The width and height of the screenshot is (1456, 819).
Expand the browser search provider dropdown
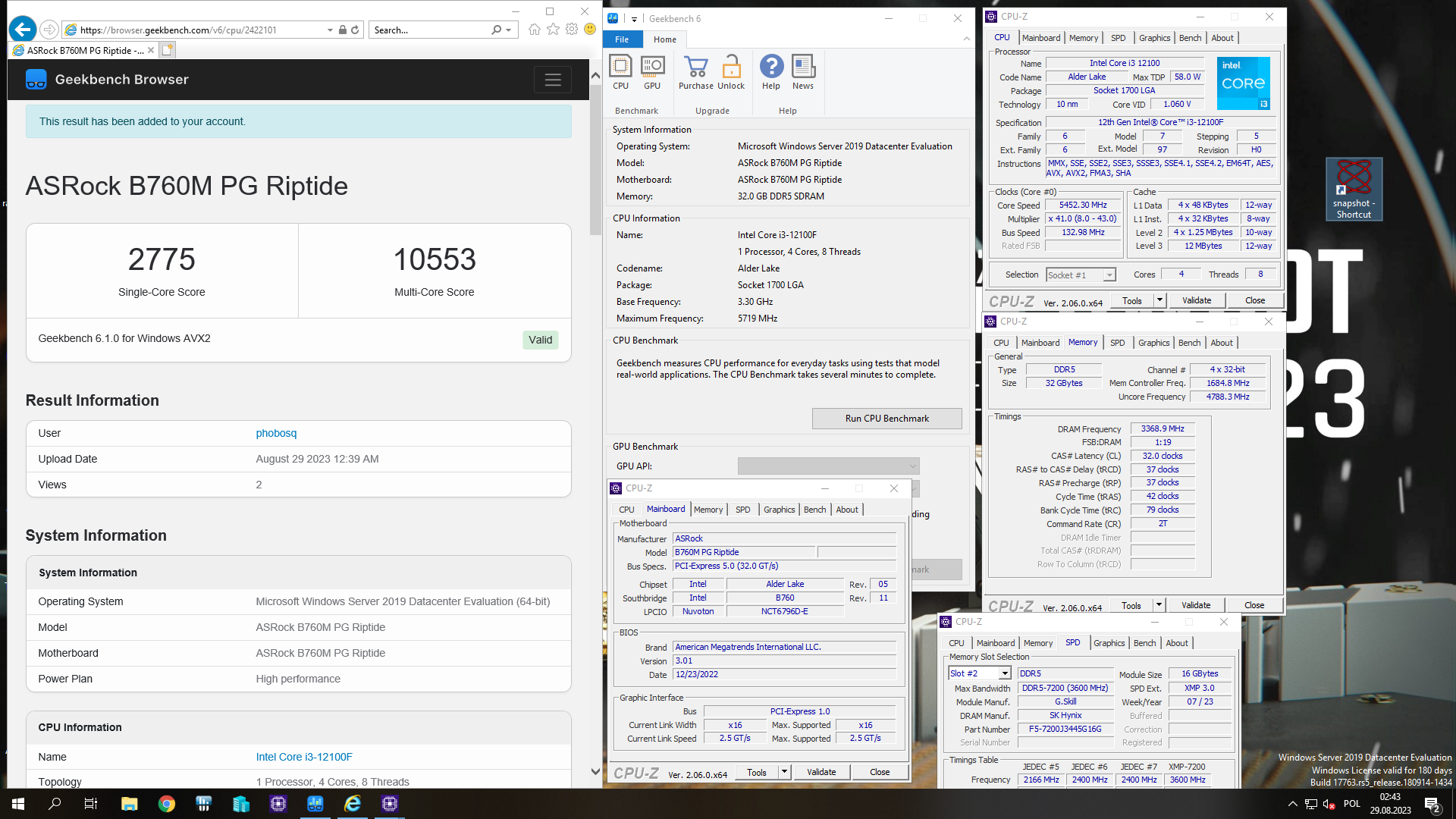click(x=508, y=30)
